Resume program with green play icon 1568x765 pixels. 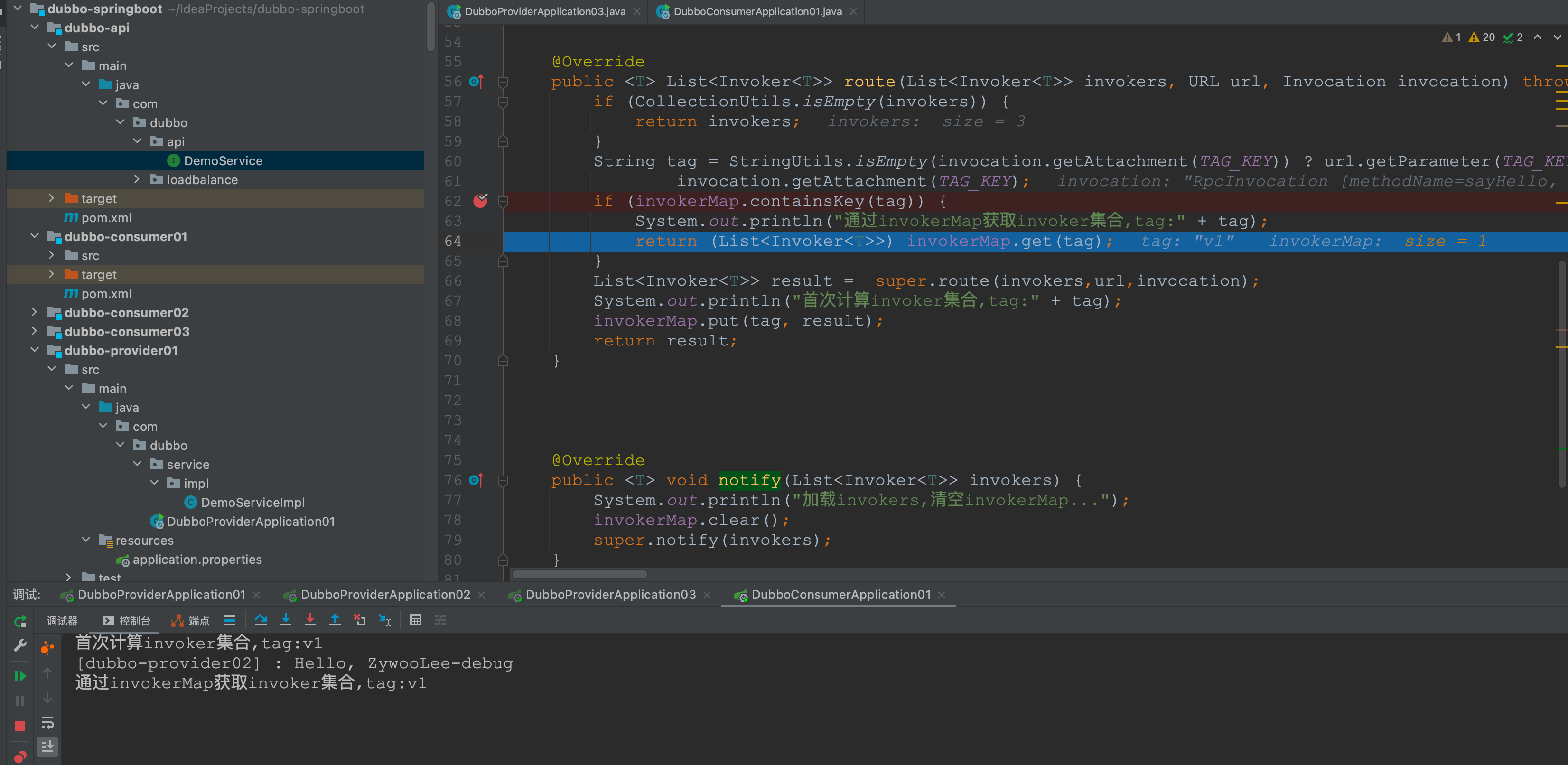click(20, 676)
